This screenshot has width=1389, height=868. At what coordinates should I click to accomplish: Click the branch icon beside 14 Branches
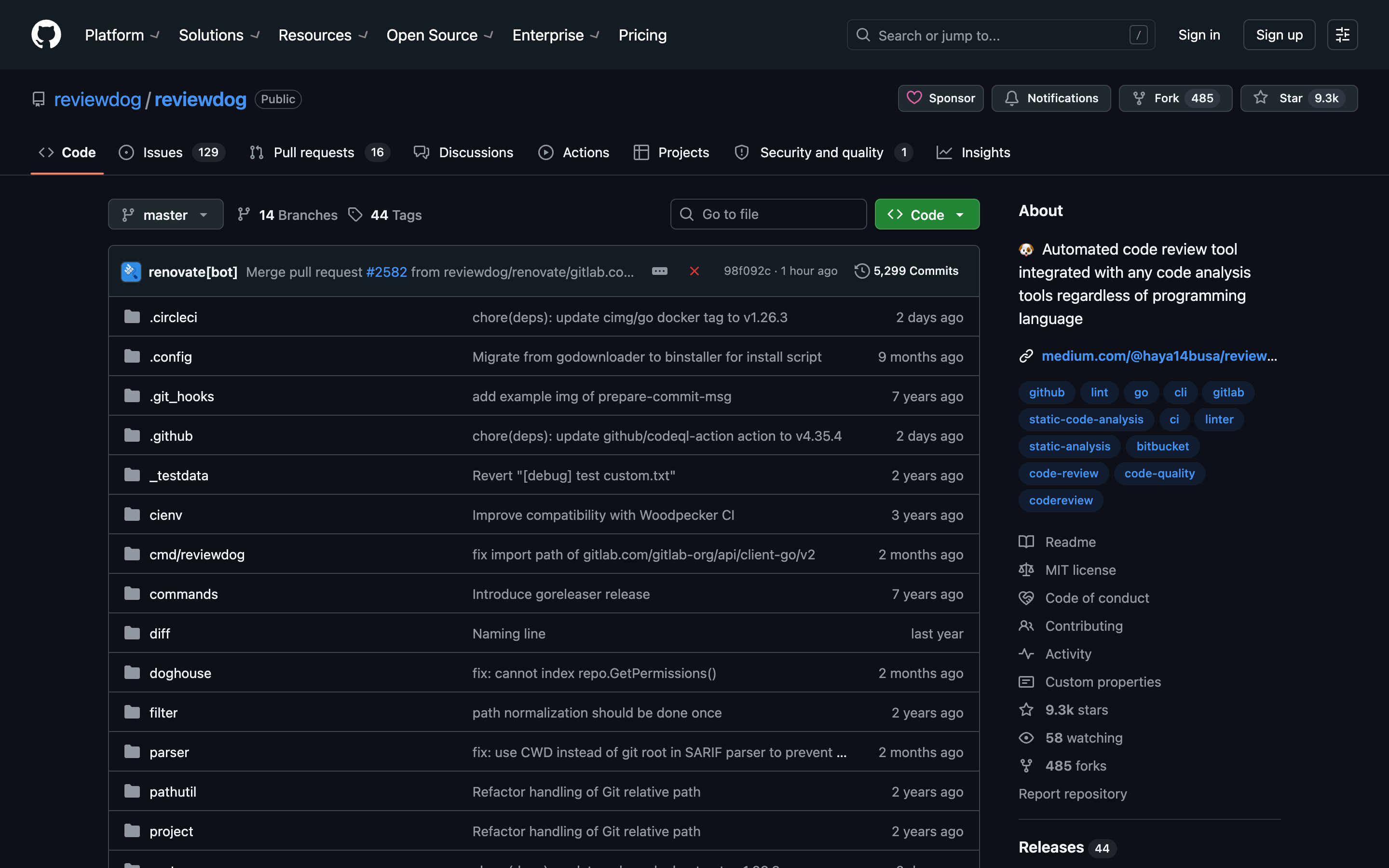(244, 215)
